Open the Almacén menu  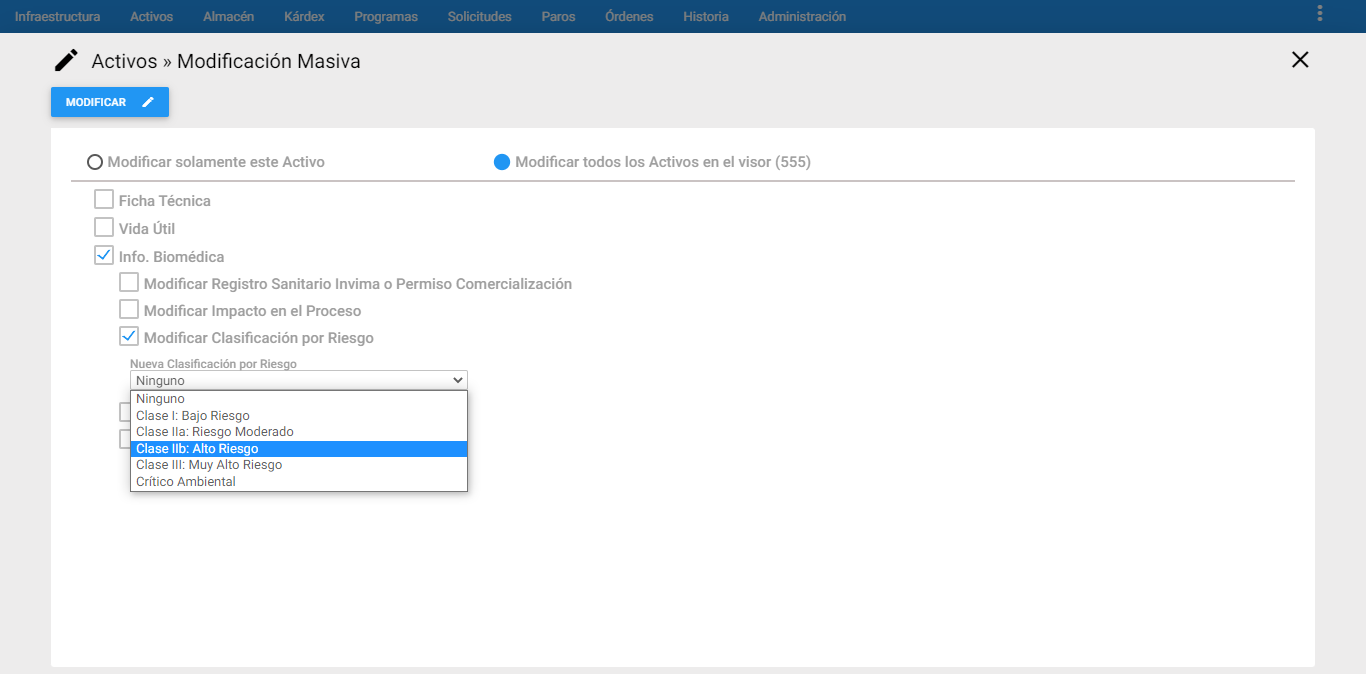[228, 16]
